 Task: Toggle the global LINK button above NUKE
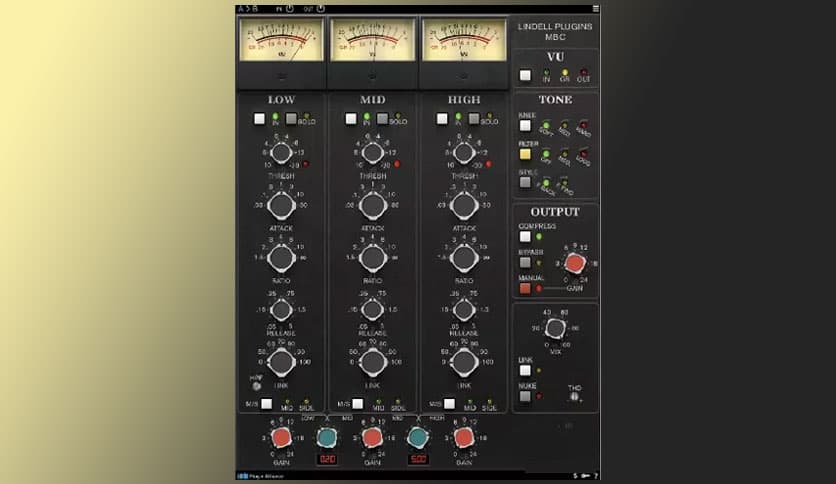(525, 370)
